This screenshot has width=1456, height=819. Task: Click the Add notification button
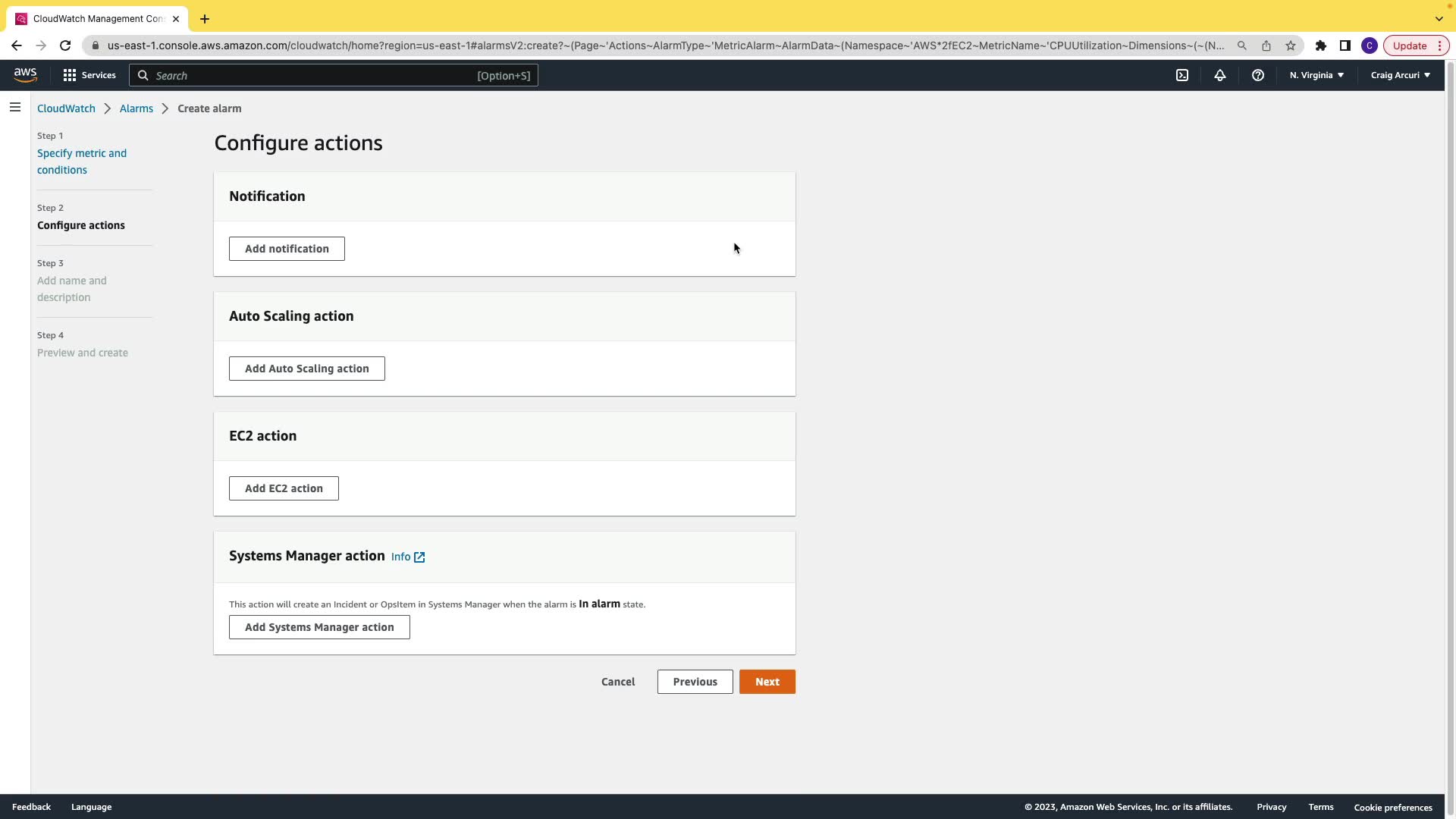[287, 249]
